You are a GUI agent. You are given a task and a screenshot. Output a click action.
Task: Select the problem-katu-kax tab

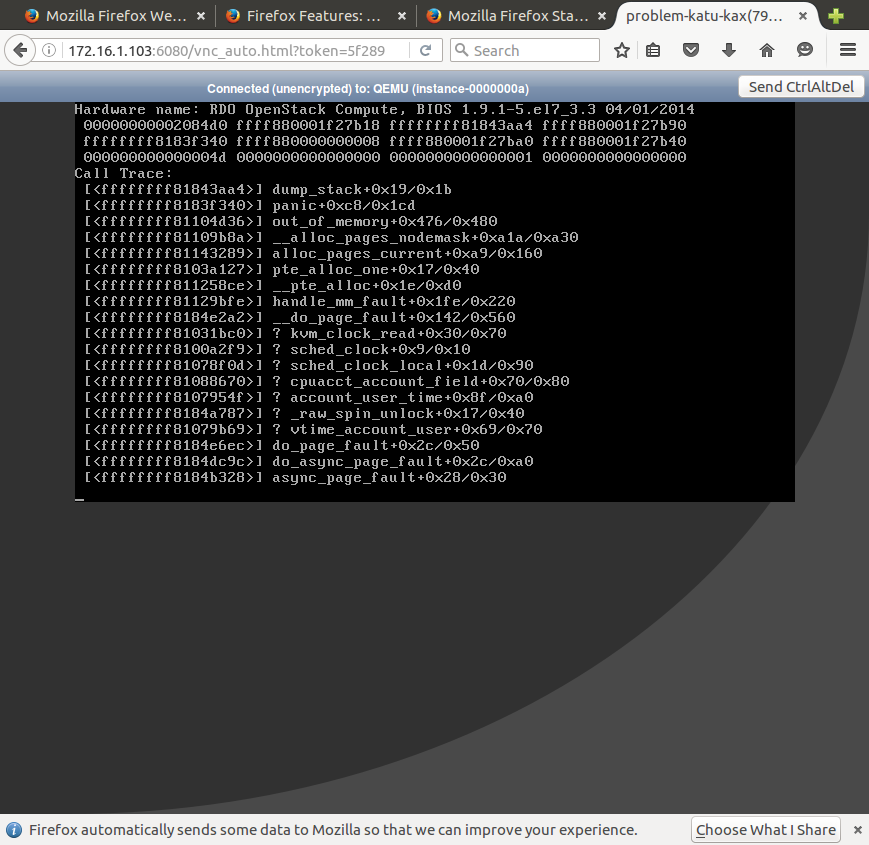click(715, 16)
